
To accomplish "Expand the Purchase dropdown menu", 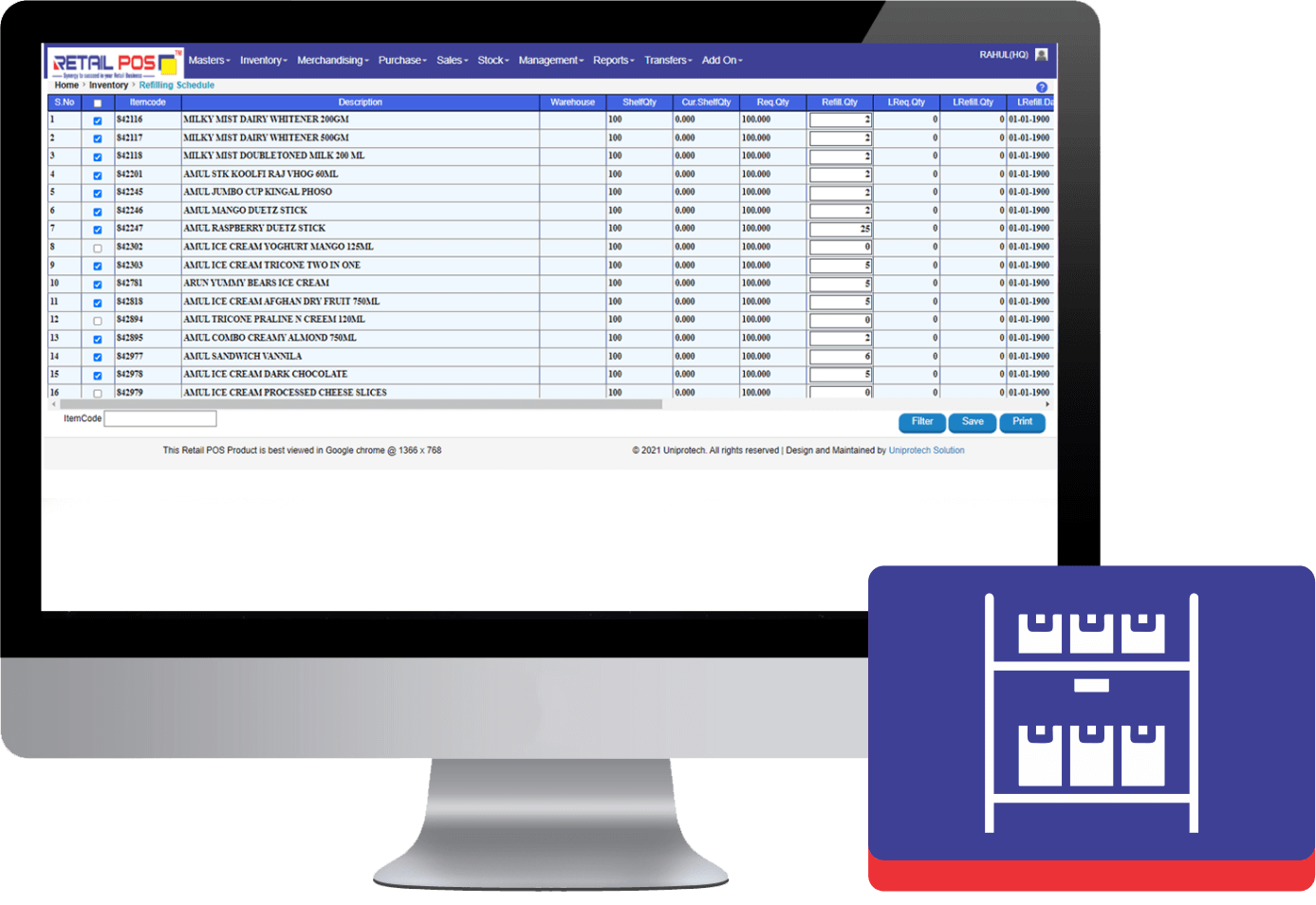I will pyautogui.click(x=402, y=61).
